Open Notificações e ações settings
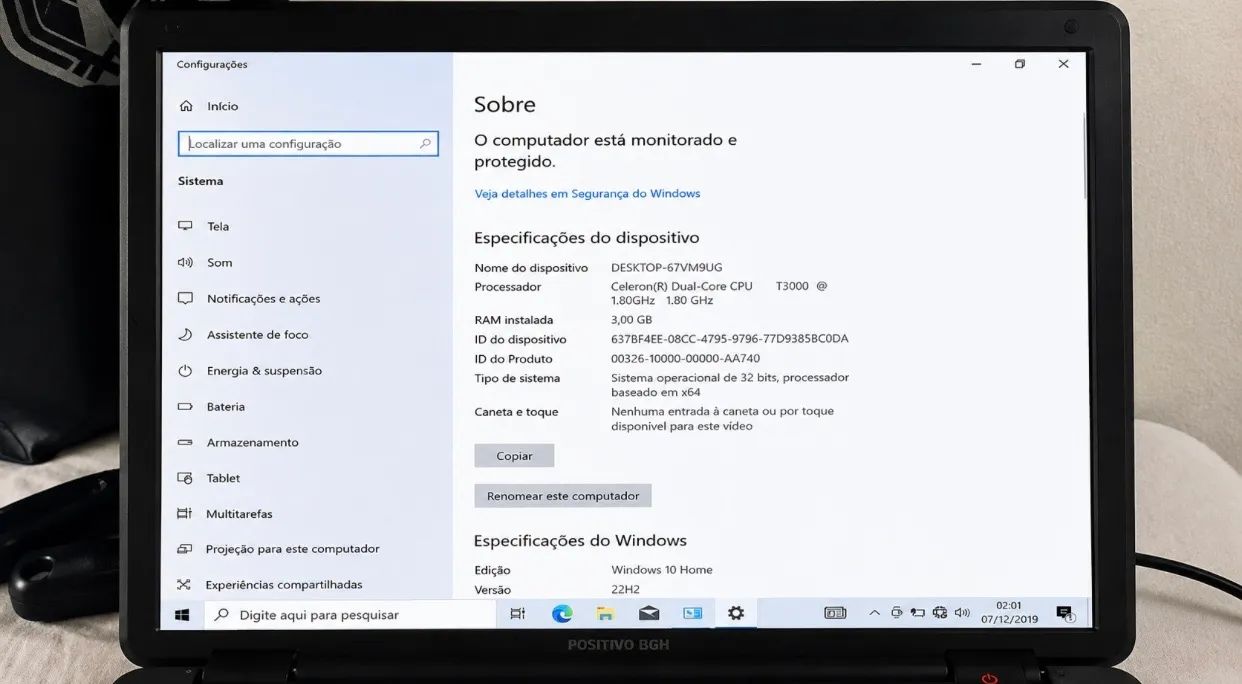The image size is (1242, 684). [x=264, y=298]
